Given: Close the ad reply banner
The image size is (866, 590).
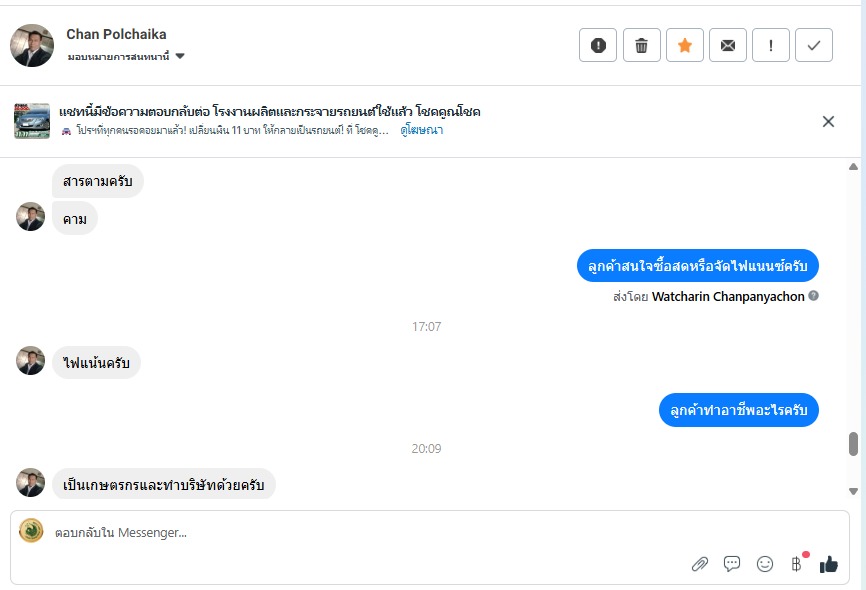Looking at the screenshot, I should (x=828, y=122).
